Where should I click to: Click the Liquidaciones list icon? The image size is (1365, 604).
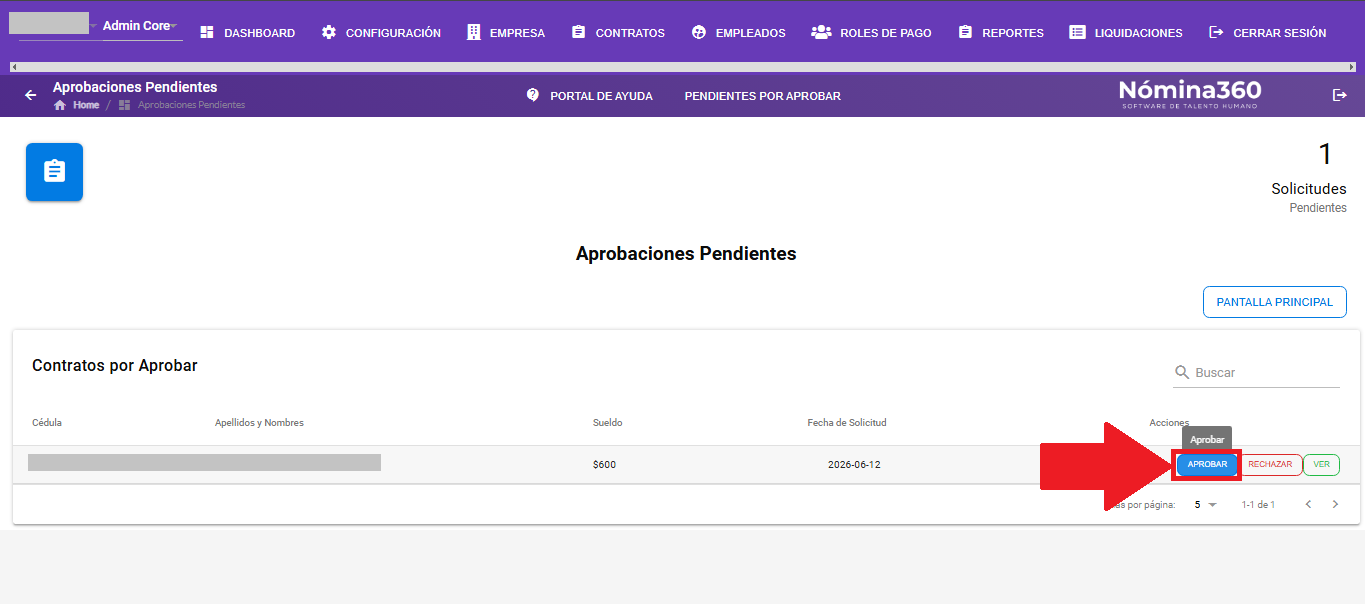click(x=1077, y=33)
